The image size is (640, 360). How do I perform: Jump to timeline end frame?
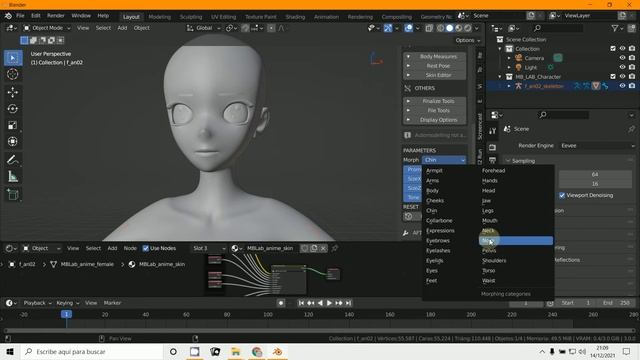point(348,303)
